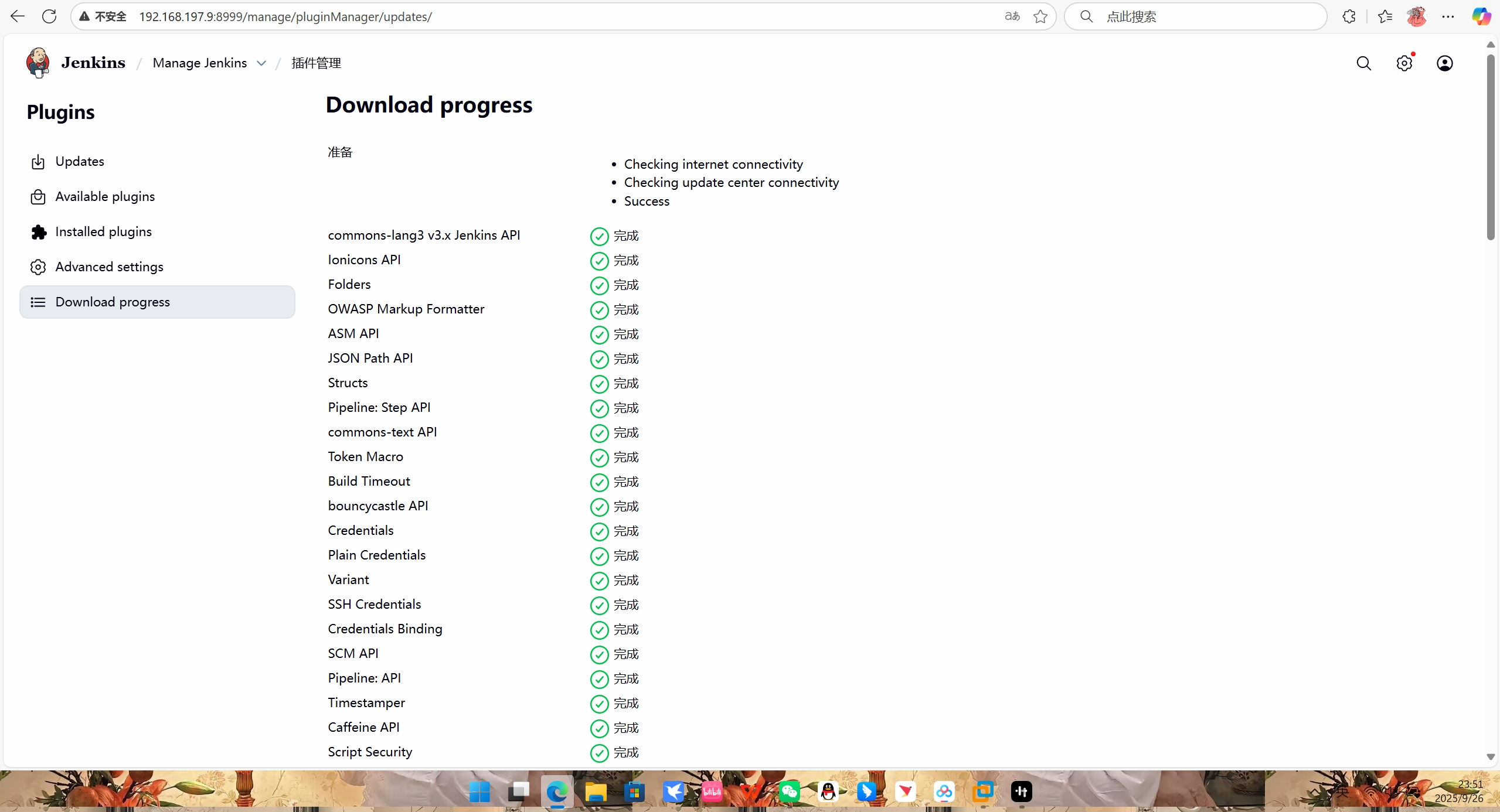The width and height of the screenshot is (1500, 812).
Task: Open browser extensions puzzle icon
Action: (x=1349, y=16)
